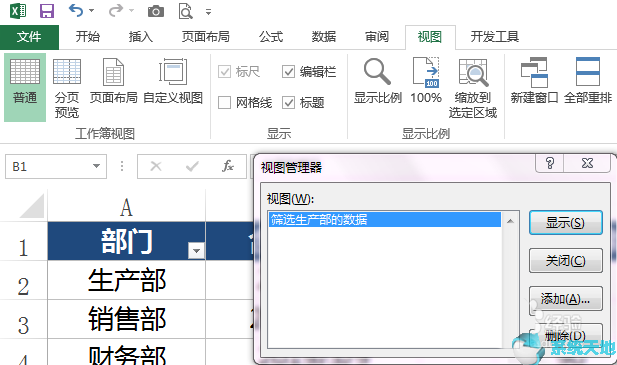Click 全部重排 to arrange windows
This screenshot has height=365, width=617.
pos(588,81)
